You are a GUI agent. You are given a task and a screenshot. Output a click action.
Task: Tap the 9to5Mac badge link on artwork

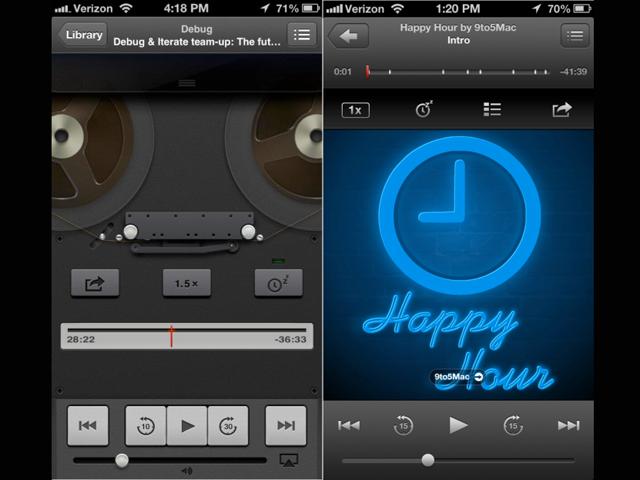(457, 377)
